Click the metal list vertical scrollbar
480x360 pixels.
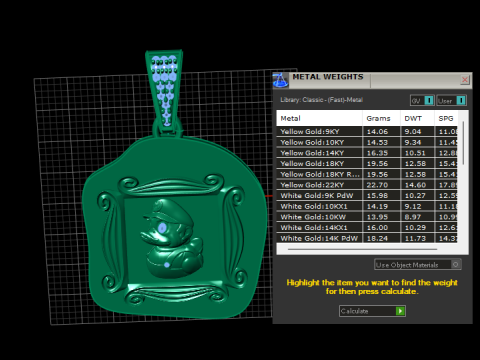coord(463,143)
